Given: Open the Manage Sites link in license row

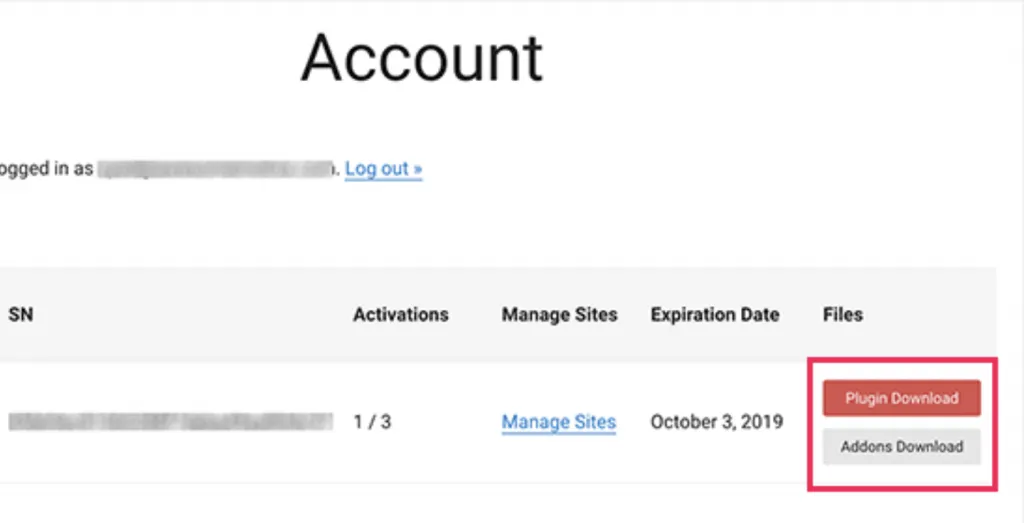Looking at the screenshot, I should tap(558, 422).
